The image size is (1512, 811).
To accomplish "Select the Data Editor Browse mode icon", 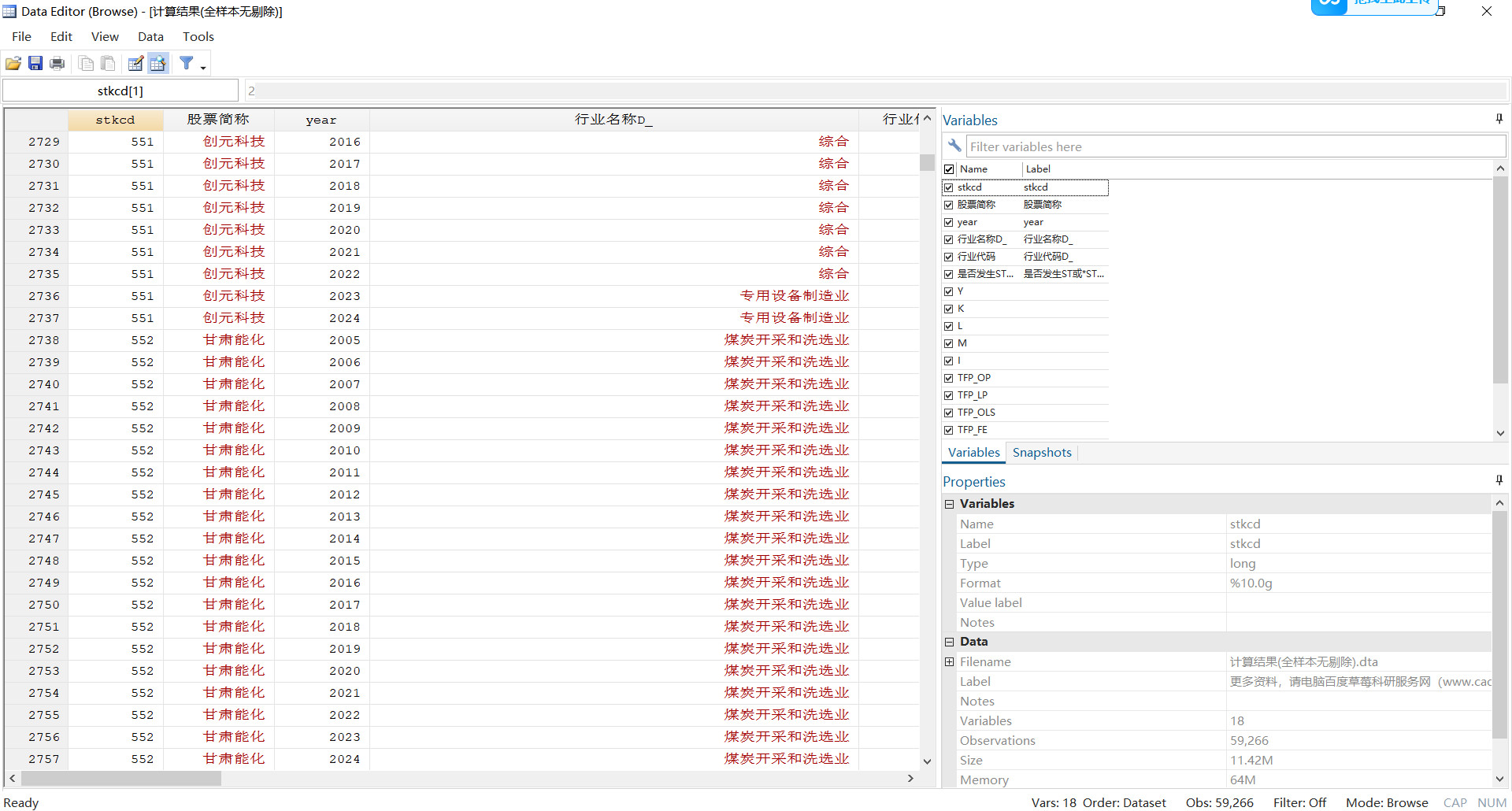I will coord(158,63).
